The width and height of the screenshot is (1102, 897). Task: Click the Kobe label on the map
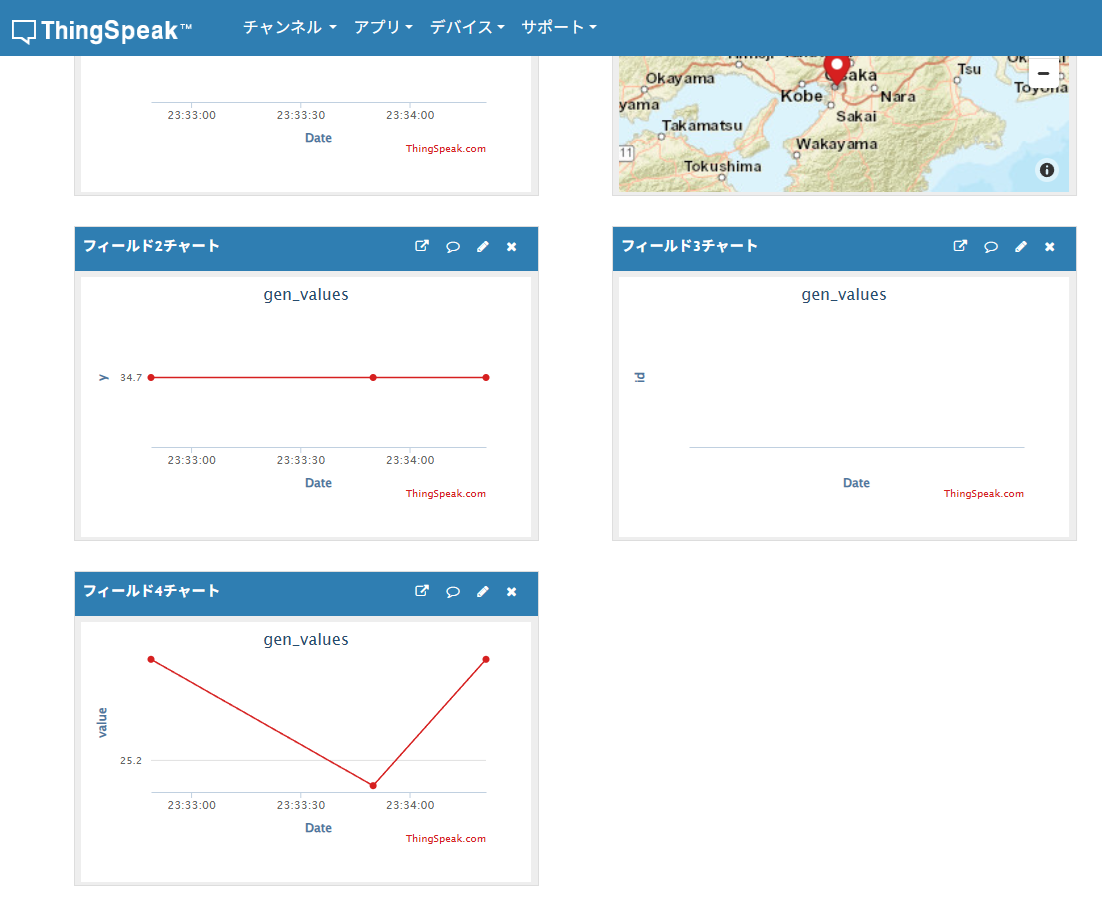point(801,96)
